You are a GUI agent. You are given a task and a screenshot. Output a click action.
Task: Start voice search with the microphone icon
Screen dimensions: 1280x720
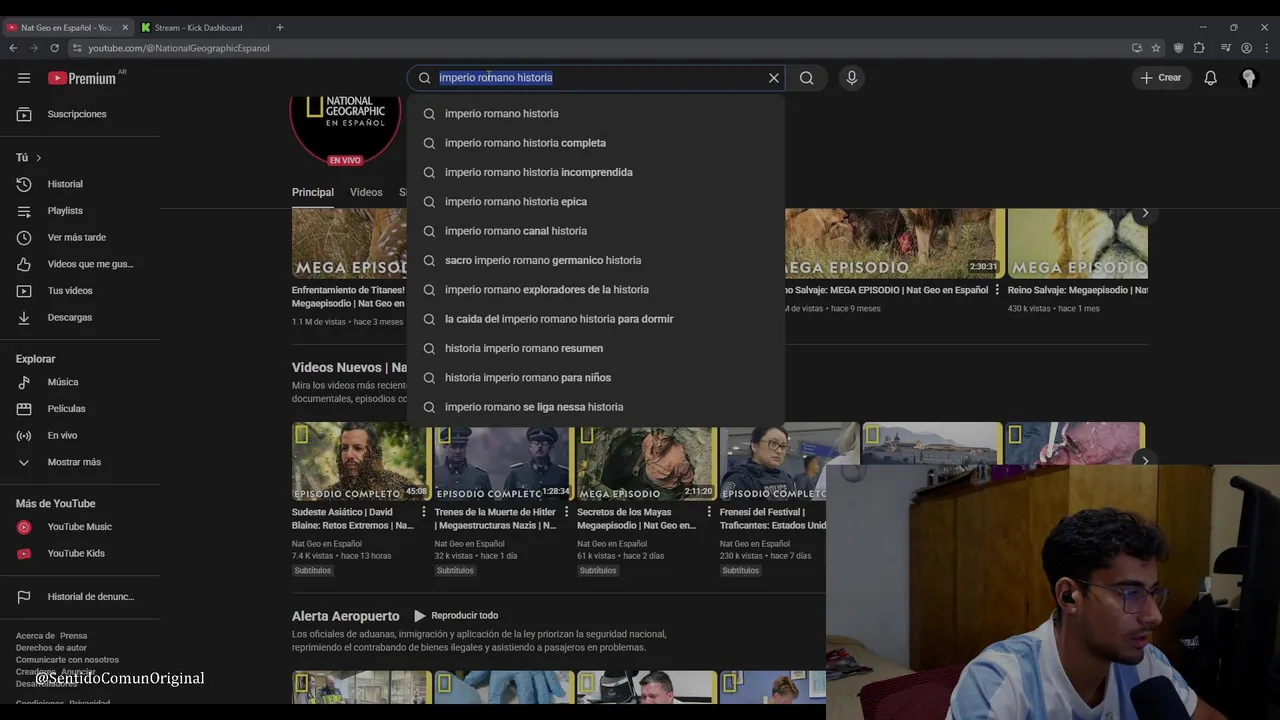coord(851,78)
